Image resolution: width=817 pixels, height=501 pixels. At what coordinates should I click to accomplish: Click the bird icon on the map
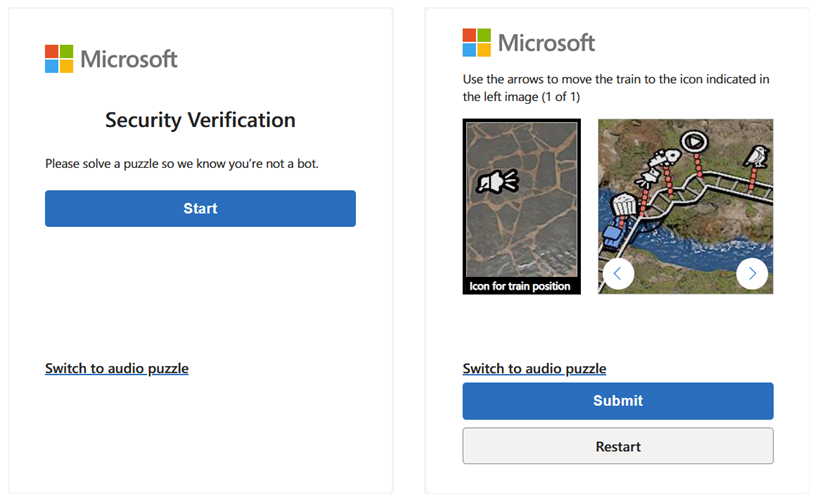click(x=757, y=156)
